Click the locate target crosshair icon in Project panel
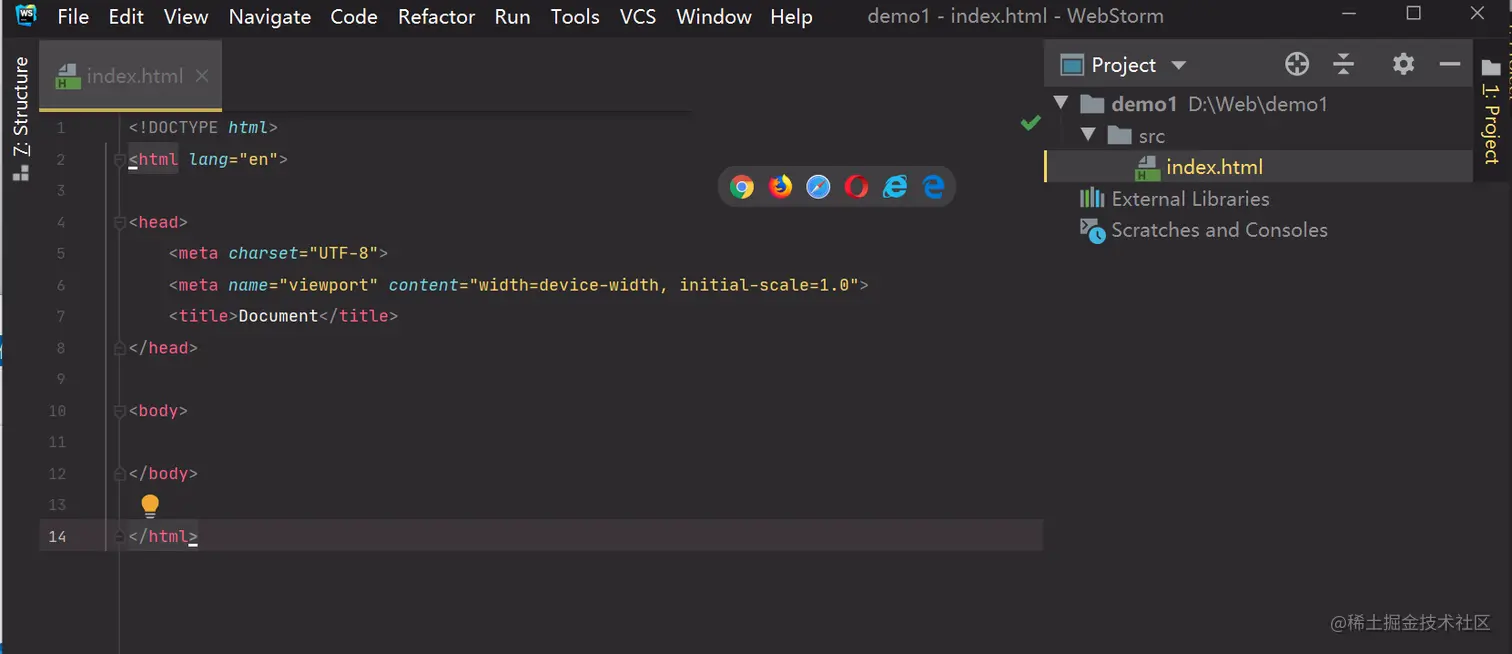The height and width of the screenshot is (654, 1512). coord(1296,64)
